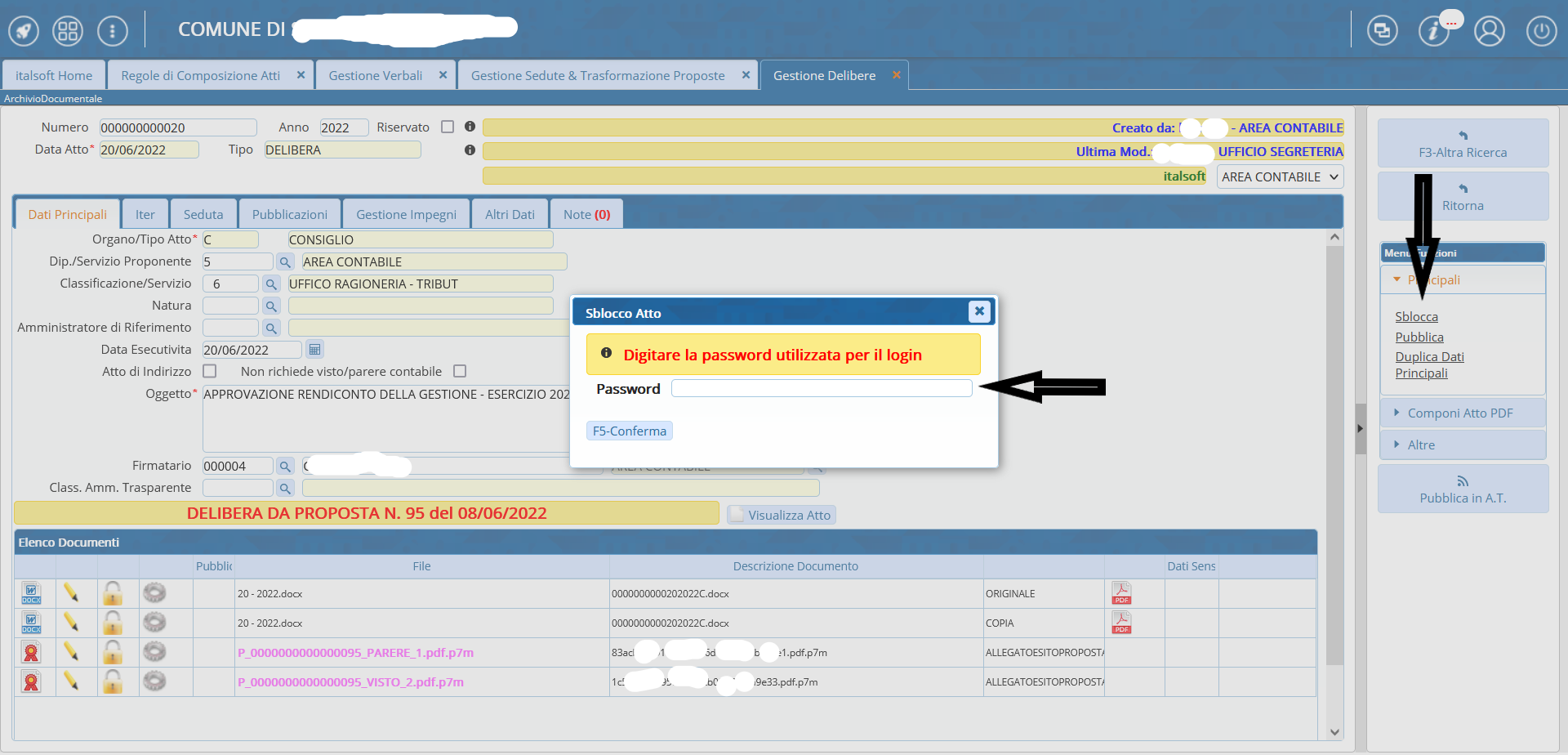The image size is (1568, 755).
Task: Open the Gestione Verbali tab
Action: pos(375,75)
